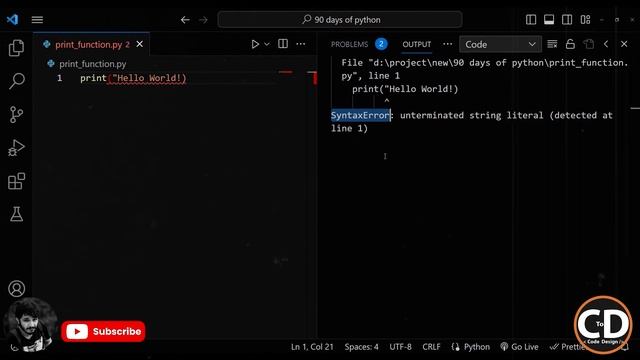Run the Python file with play button
The image size is (640, 360).
pyautogui.click(x=255, y=44)
